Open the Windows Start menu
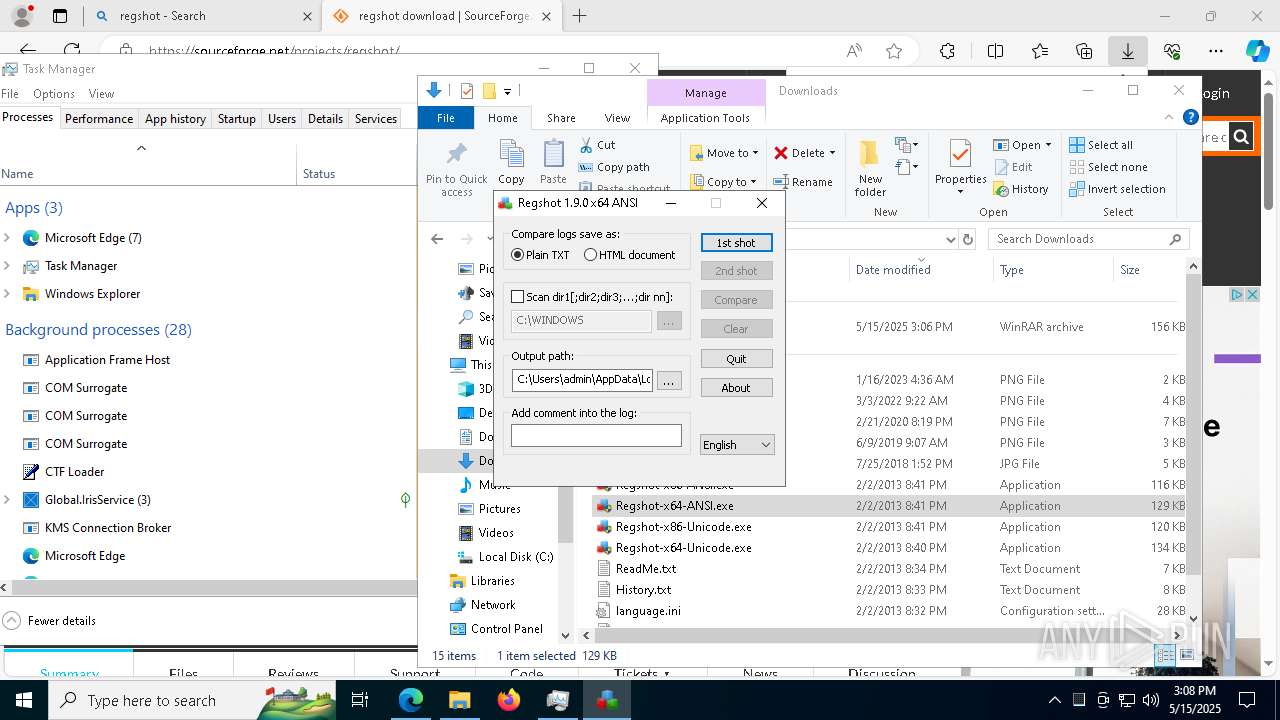The image size is (1280, 720). [23, 700]
